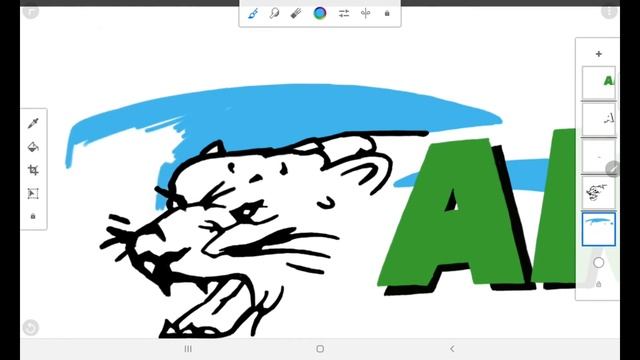Add a new layer with plus icon
Screen dimensions: 640x360
[599, 53]
